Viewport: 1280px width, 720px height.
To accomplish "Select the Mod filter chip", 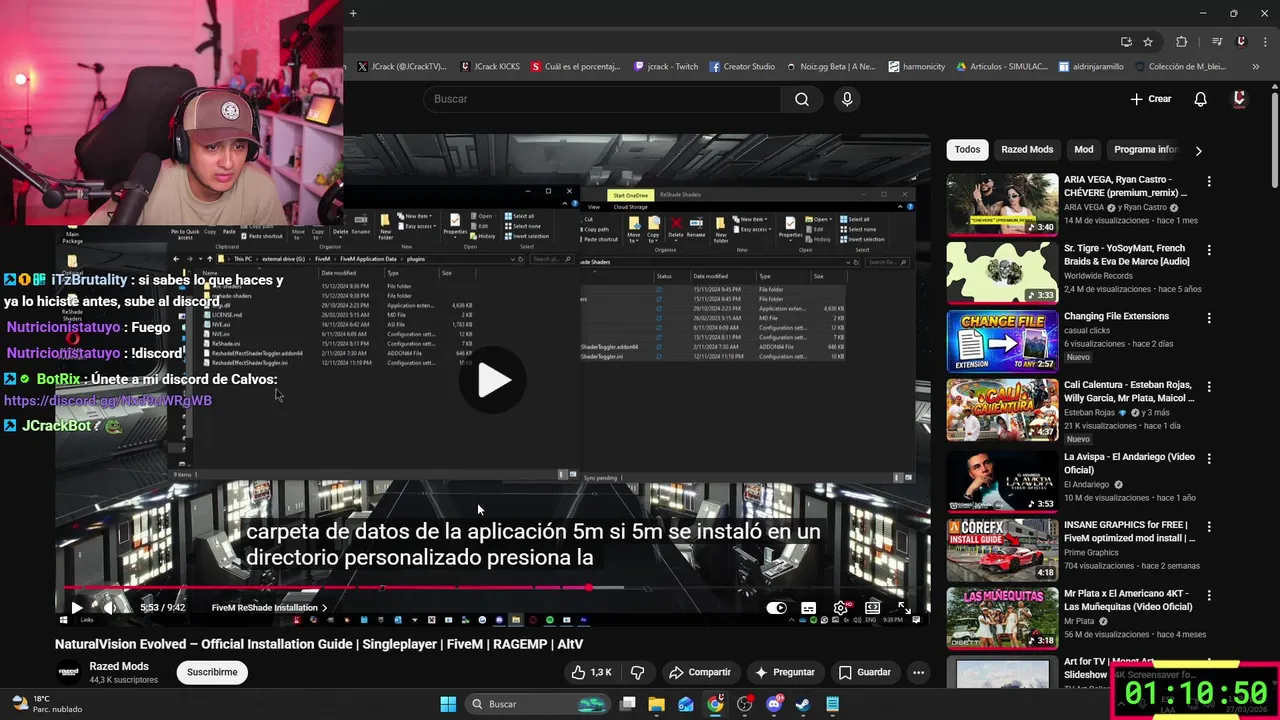I will click(x=1084, y=149).
